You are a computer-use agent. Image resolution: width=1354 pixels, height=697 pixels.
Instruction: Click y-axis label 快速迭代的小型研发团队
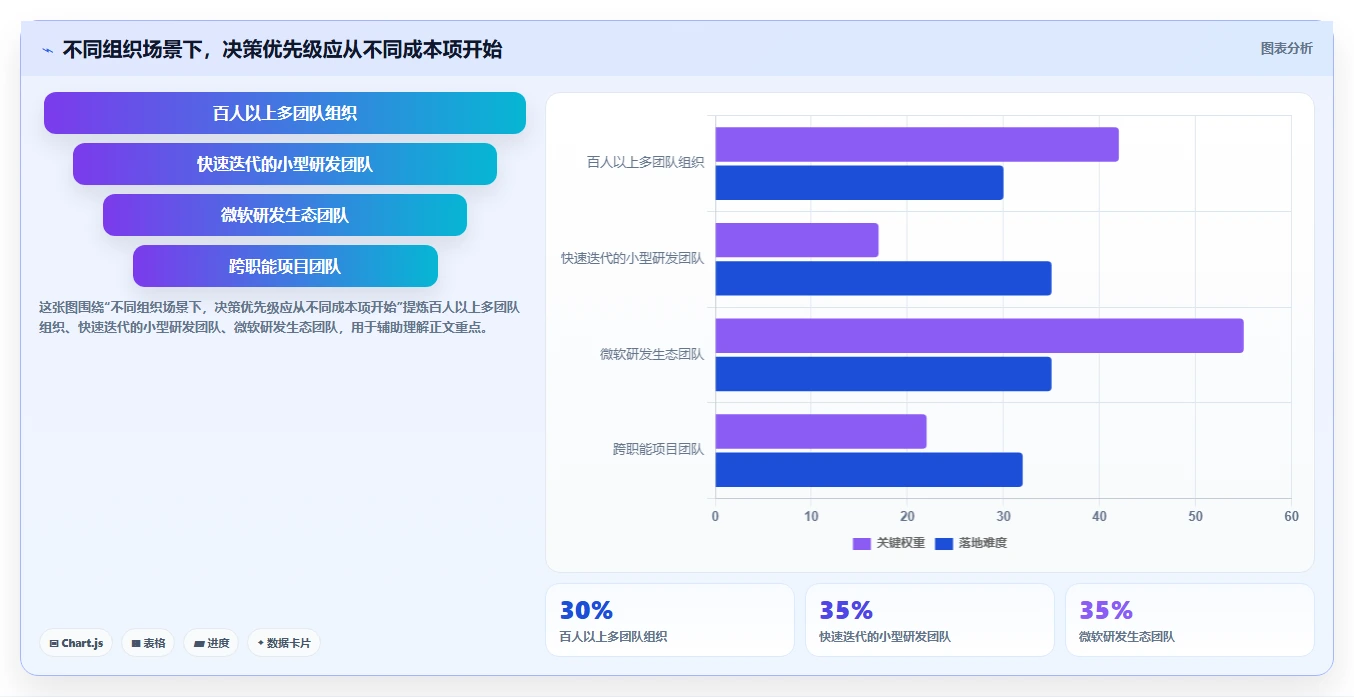coord(632,258)
